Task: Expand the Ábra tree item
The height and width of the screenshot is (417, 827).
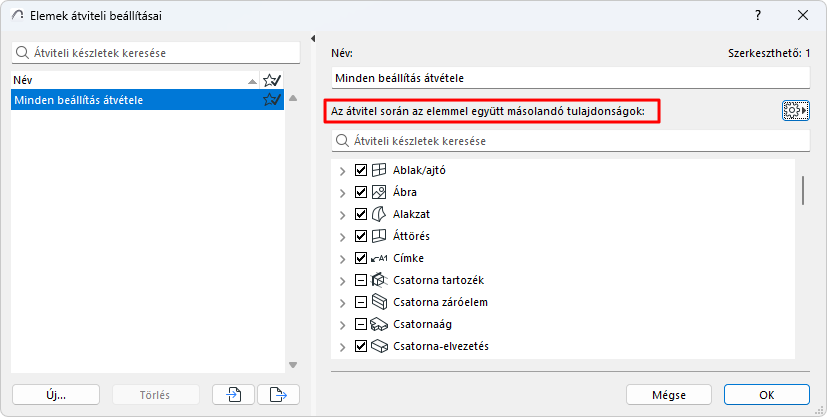Action: pyautogui.click(x=343, y=192)
